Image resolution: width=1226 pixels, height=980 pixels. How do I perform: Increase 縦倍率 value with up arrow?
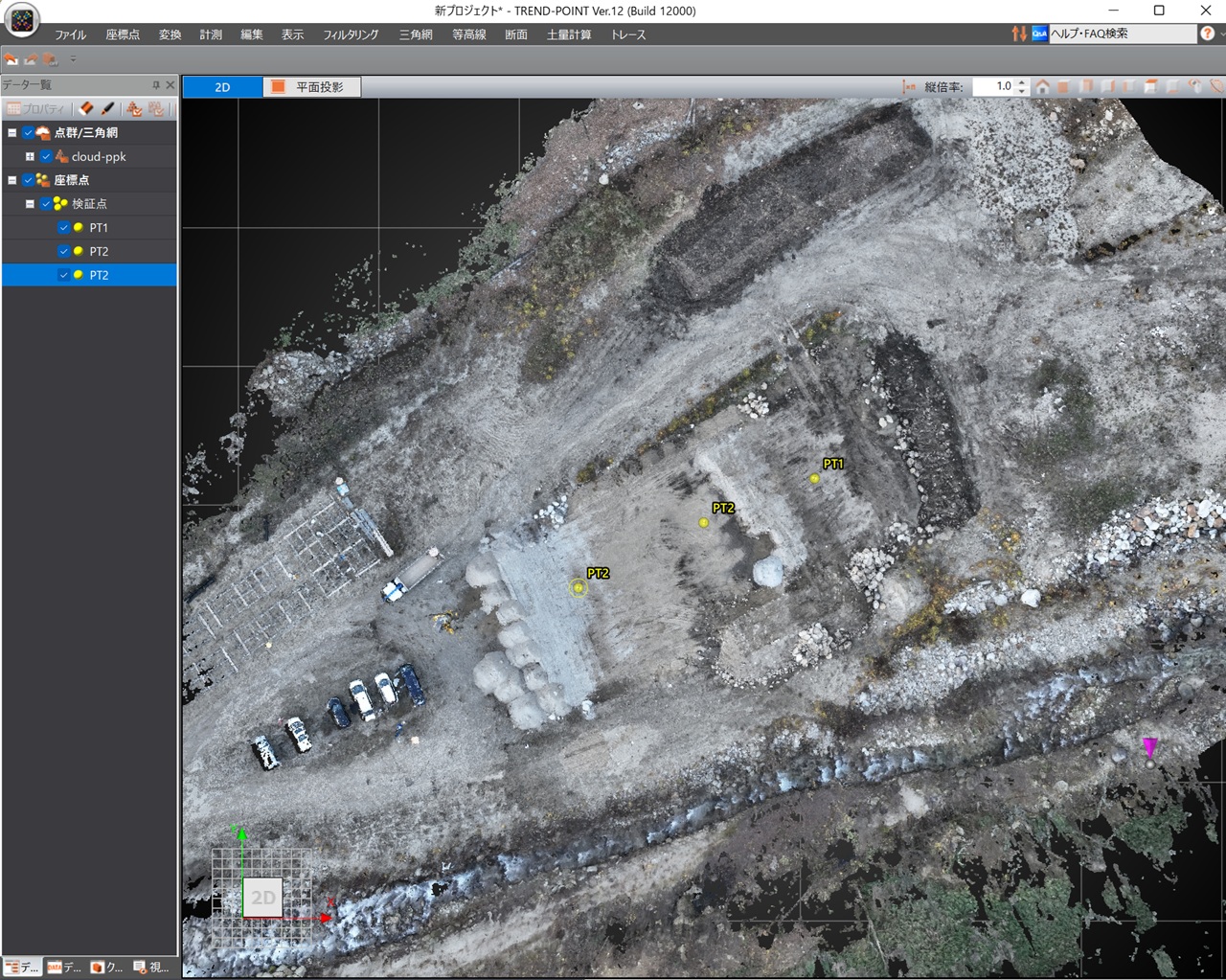[x=1022, y=82]
